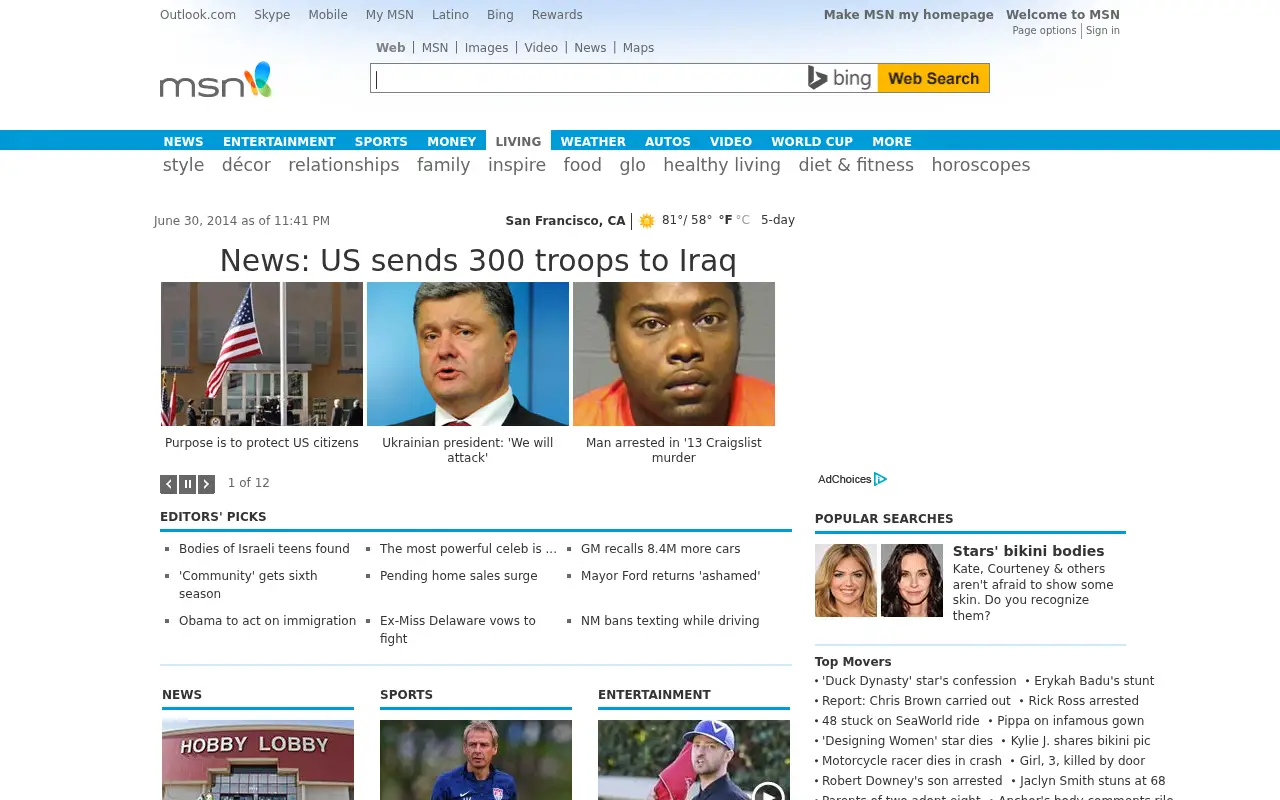Open Stars' bikini bodies headline
This screenshot has width=1280, height=800.
point(1029,551)
